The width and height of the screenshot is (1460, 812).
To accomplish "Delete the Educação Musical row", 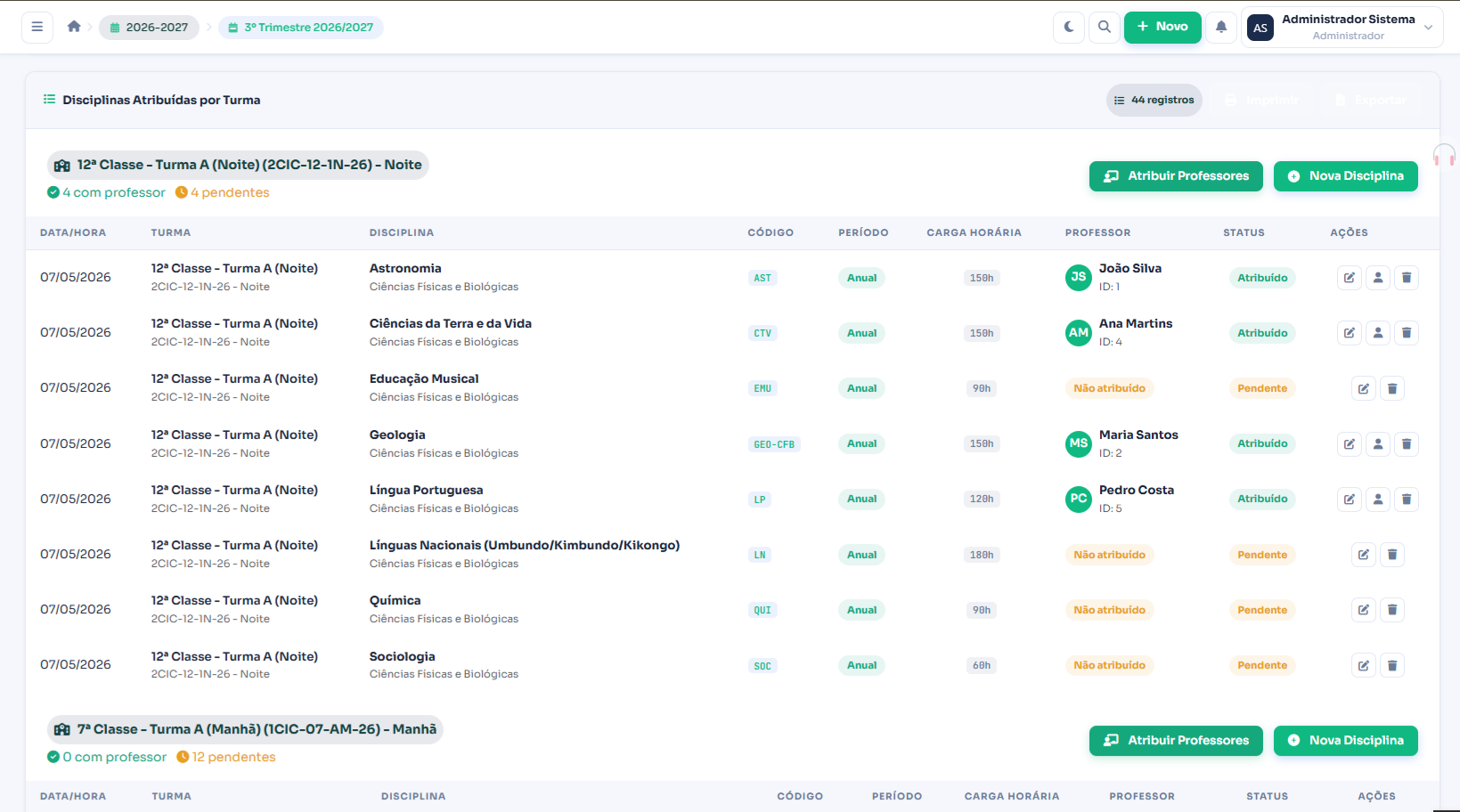I will click(1392, 388).
